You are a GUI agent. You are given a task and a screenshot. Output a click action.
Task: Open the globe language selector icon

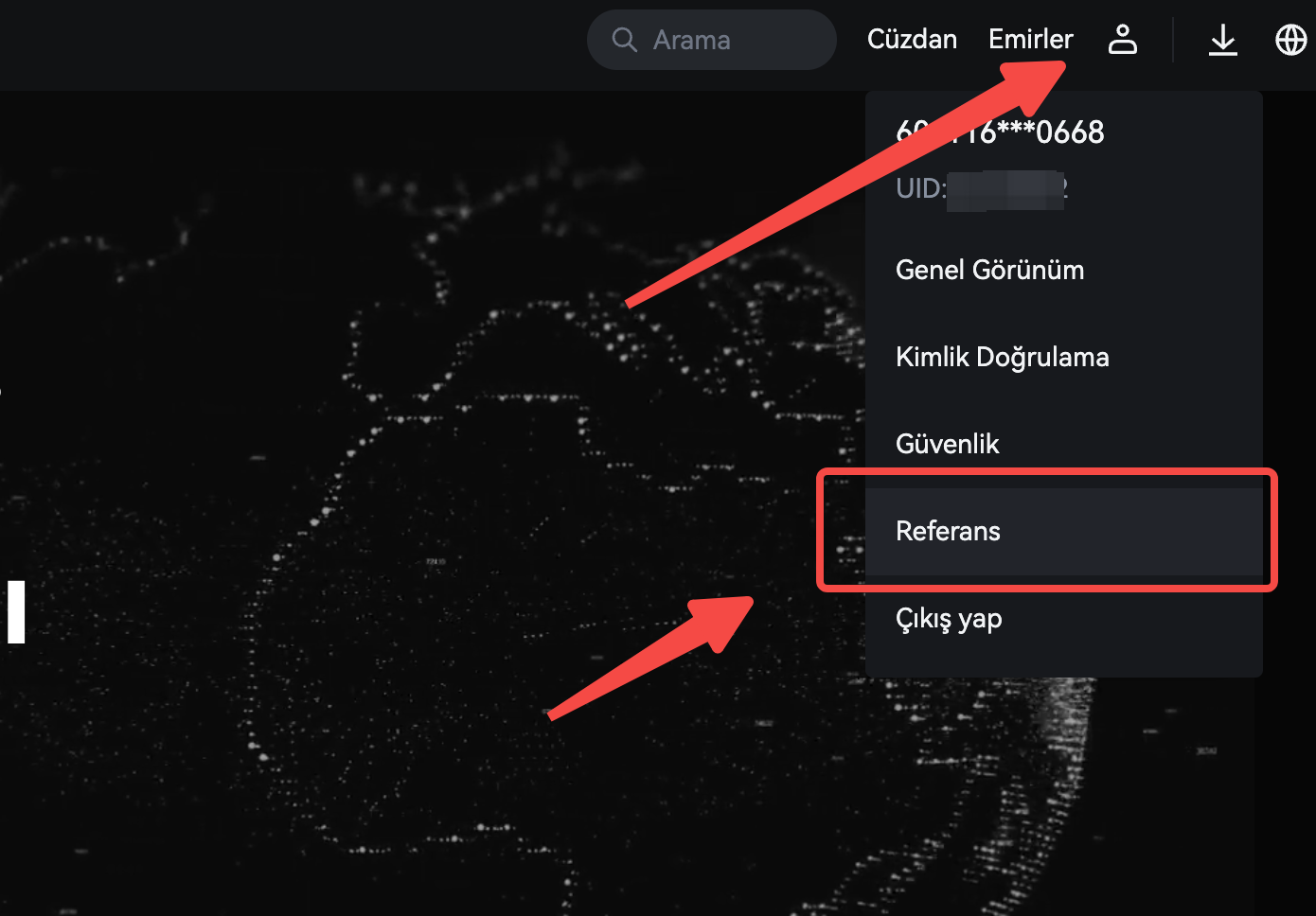(1290, 40)
